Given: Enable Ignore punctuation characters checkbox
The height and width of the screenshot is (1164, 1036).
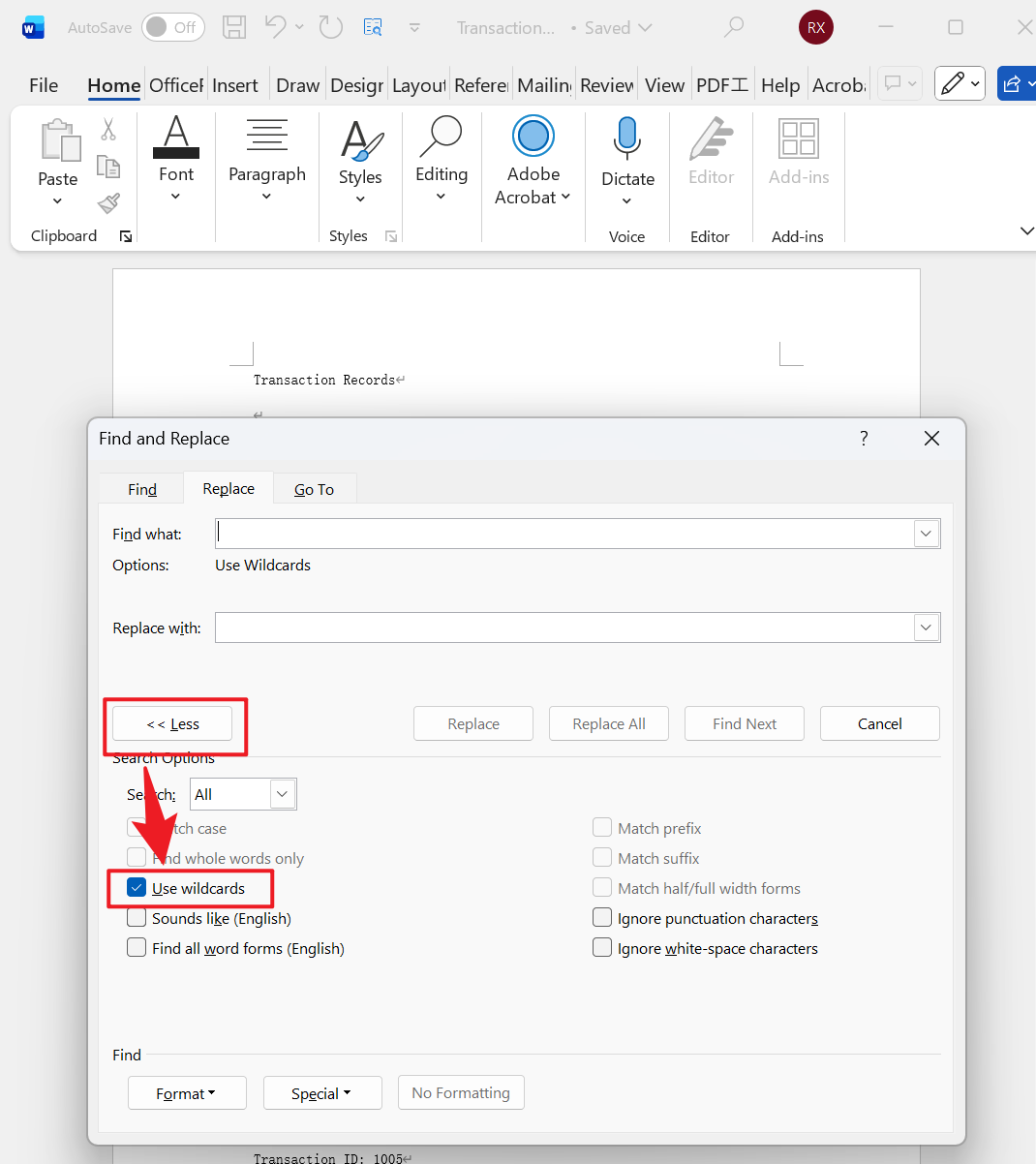Looking at the screenshot, I should pyautogui.click(x=602, y=918).
